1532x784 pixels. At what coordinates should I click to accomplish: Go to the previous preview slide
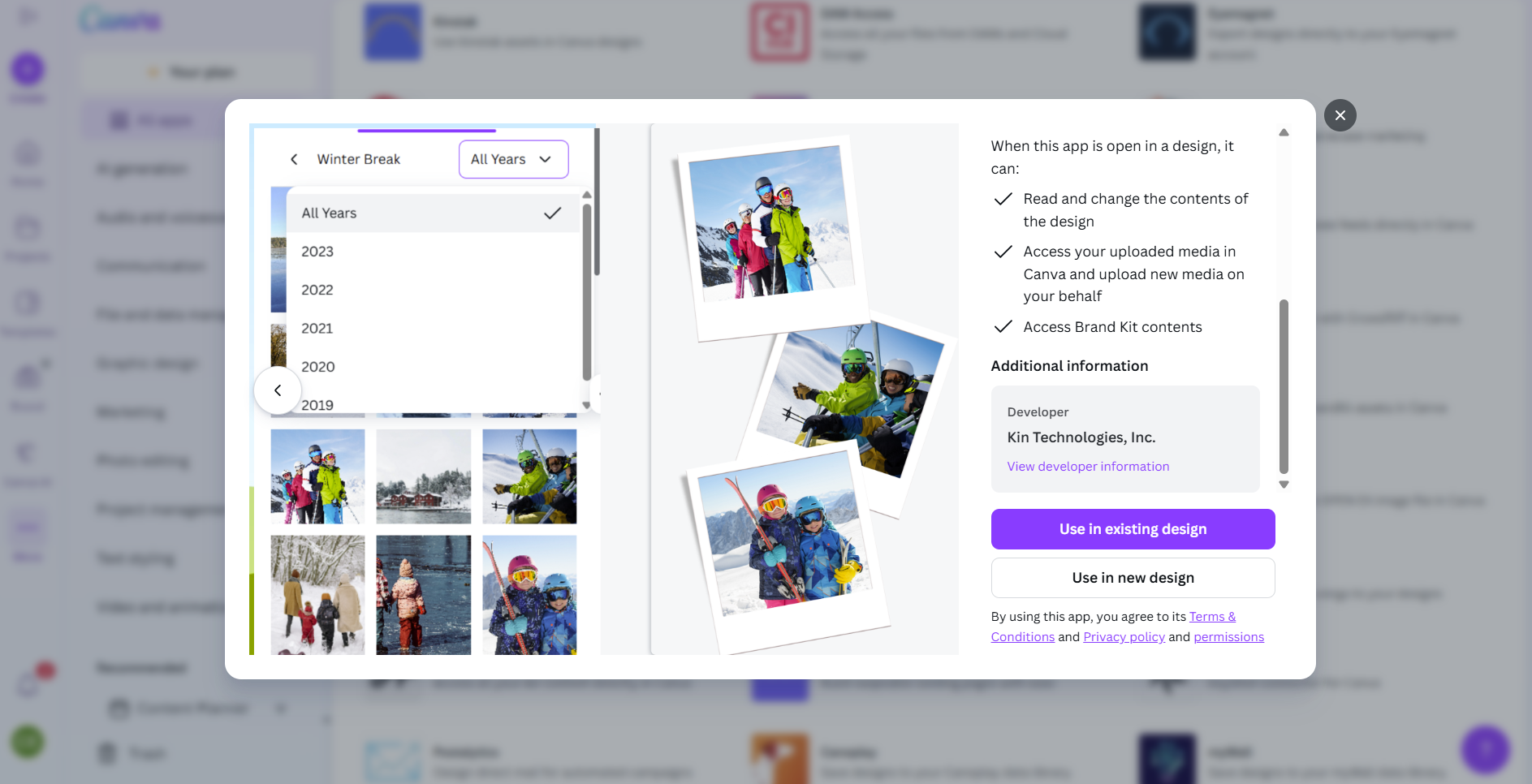click(278, 390)
